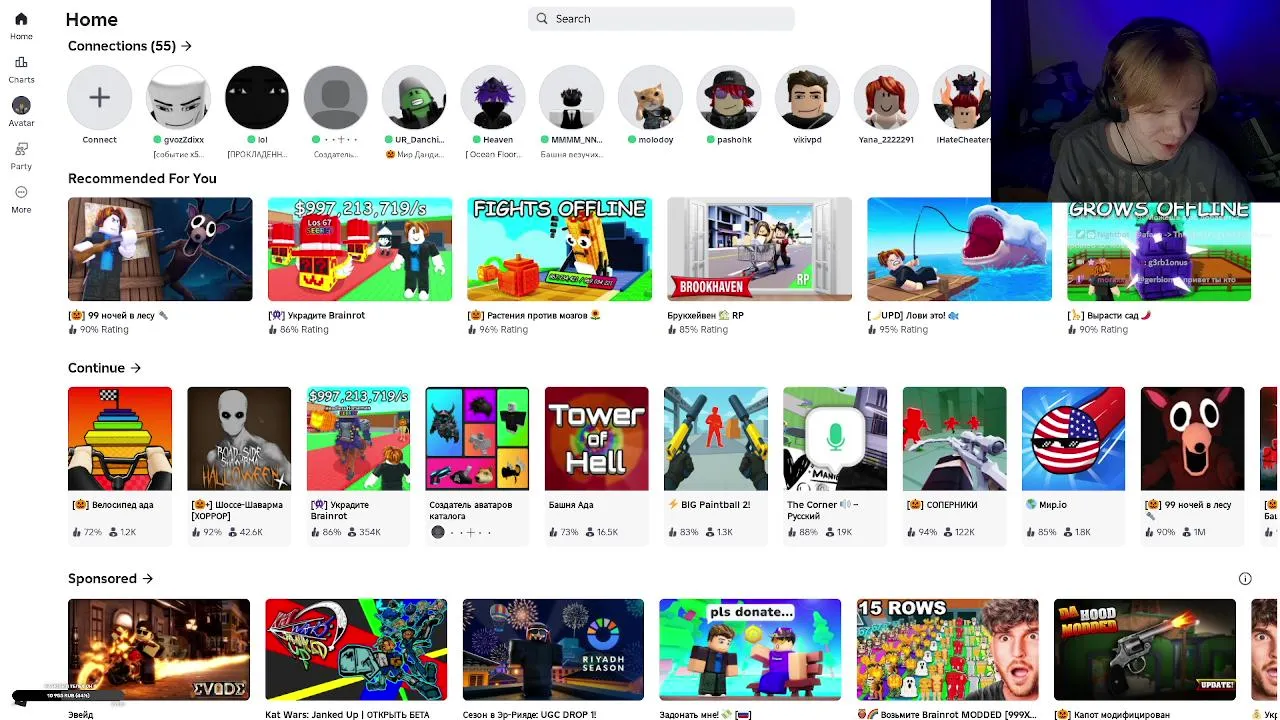1280x720 pixels.
Task: Open vikivpd connection avatar
Action: pyautogui.click(x=808, y=97)
